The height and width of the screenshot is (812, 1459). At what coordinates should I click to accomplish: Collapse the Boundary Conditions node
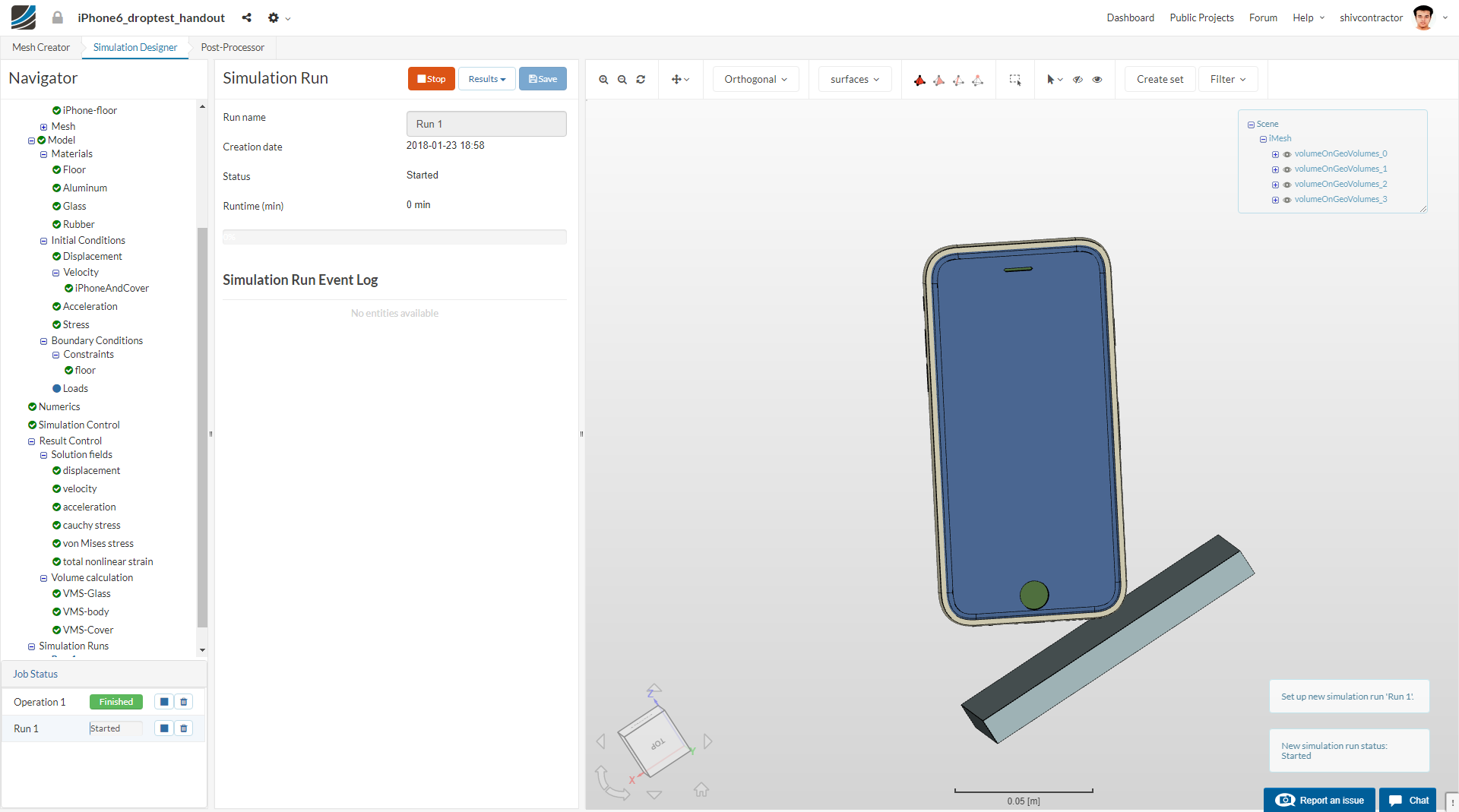tap(43, 341)
